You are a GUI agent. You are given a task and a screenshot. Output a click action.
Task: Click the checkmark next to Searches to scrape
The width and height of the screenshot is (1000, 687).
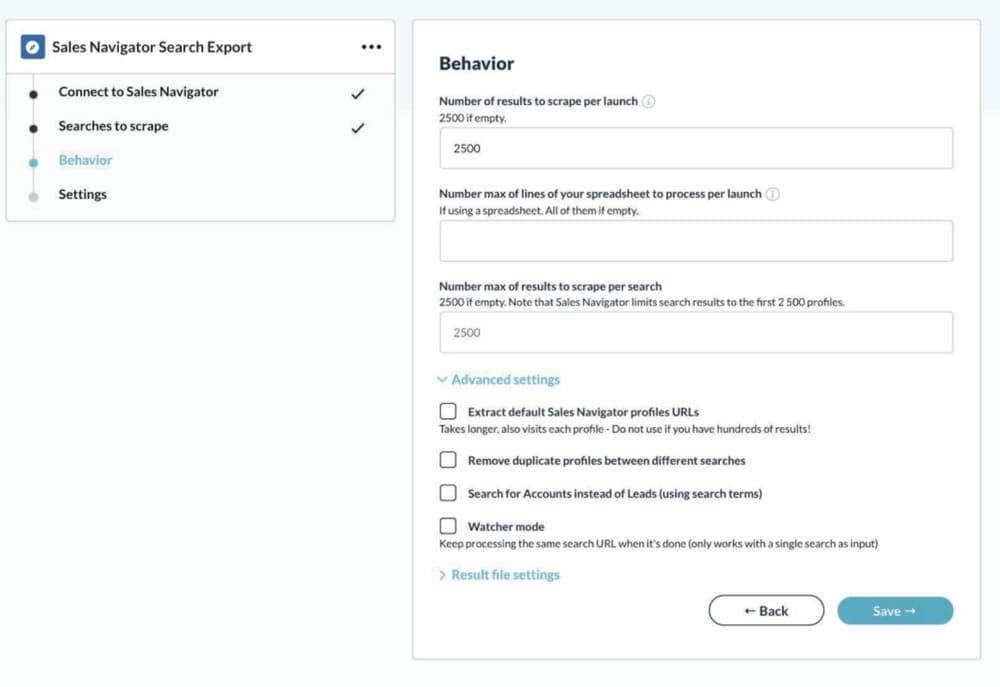pos(358,128)
